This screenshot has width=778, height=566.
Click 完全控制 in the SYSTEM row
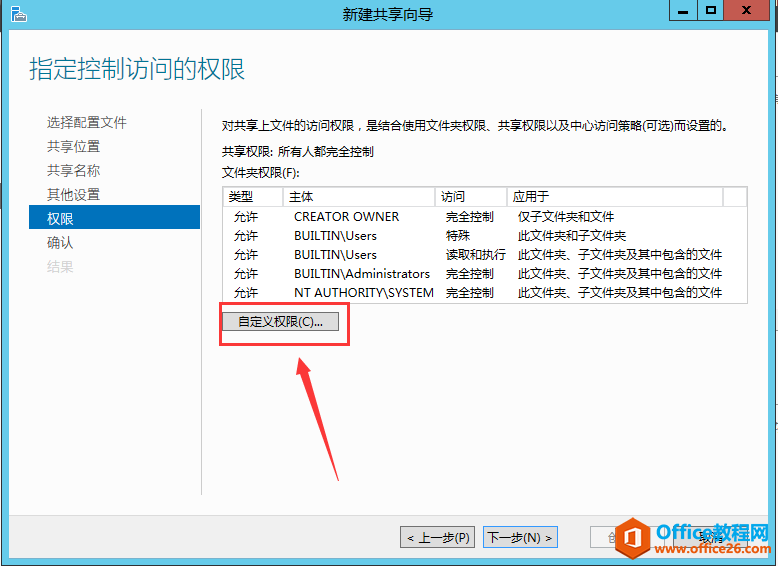point(469,292)
